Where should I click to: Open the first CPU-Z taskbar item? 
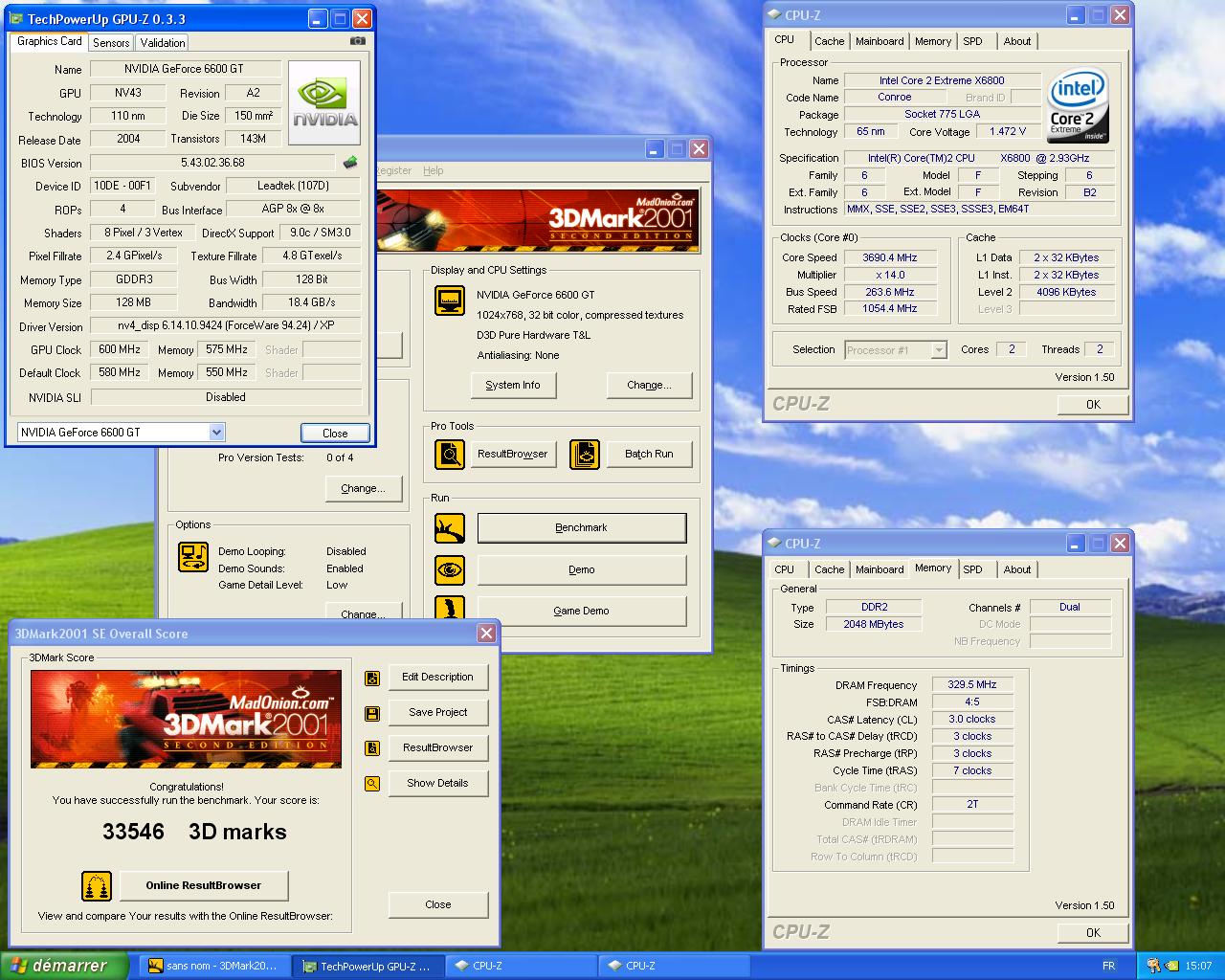[x=521, y=967]
